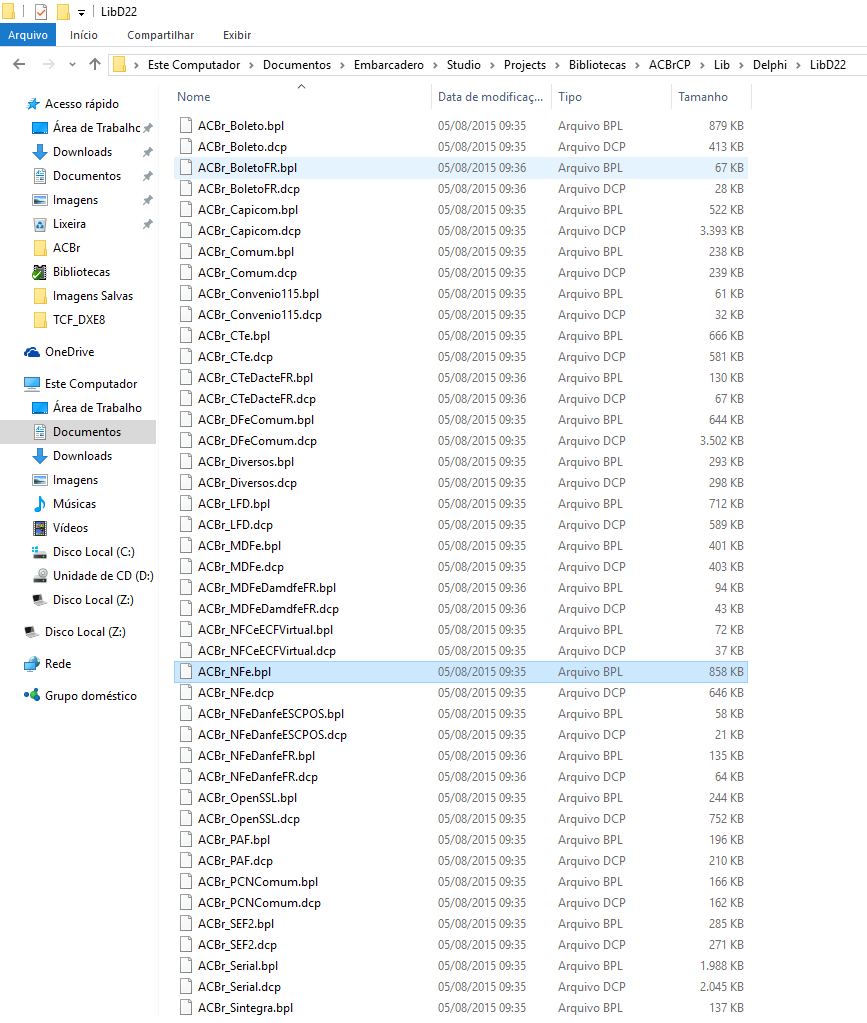Click Bibliotecas icon in quick access

(40, 272)
